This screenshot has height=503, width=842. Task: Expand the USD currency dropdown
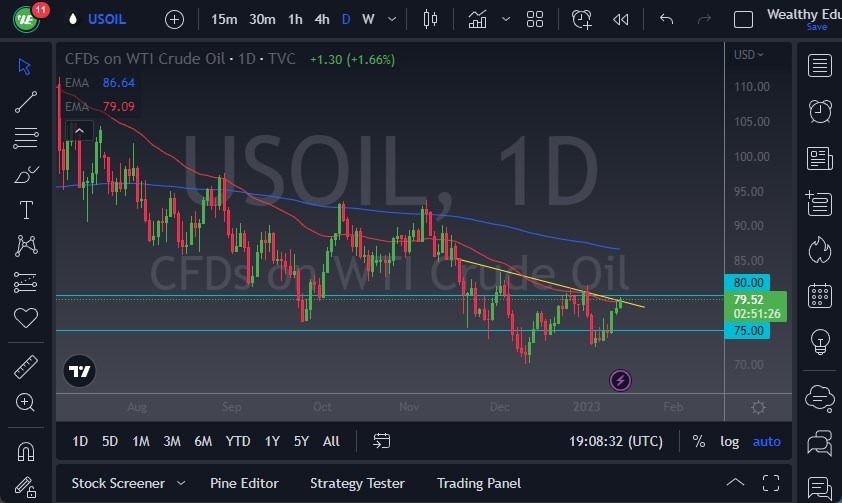pyautogui.click(x=747, y=55)
